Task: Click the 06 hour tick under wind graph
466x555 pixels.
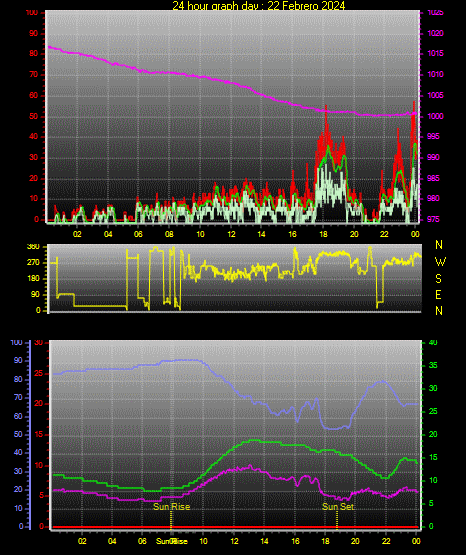Action: coord(138,234)
